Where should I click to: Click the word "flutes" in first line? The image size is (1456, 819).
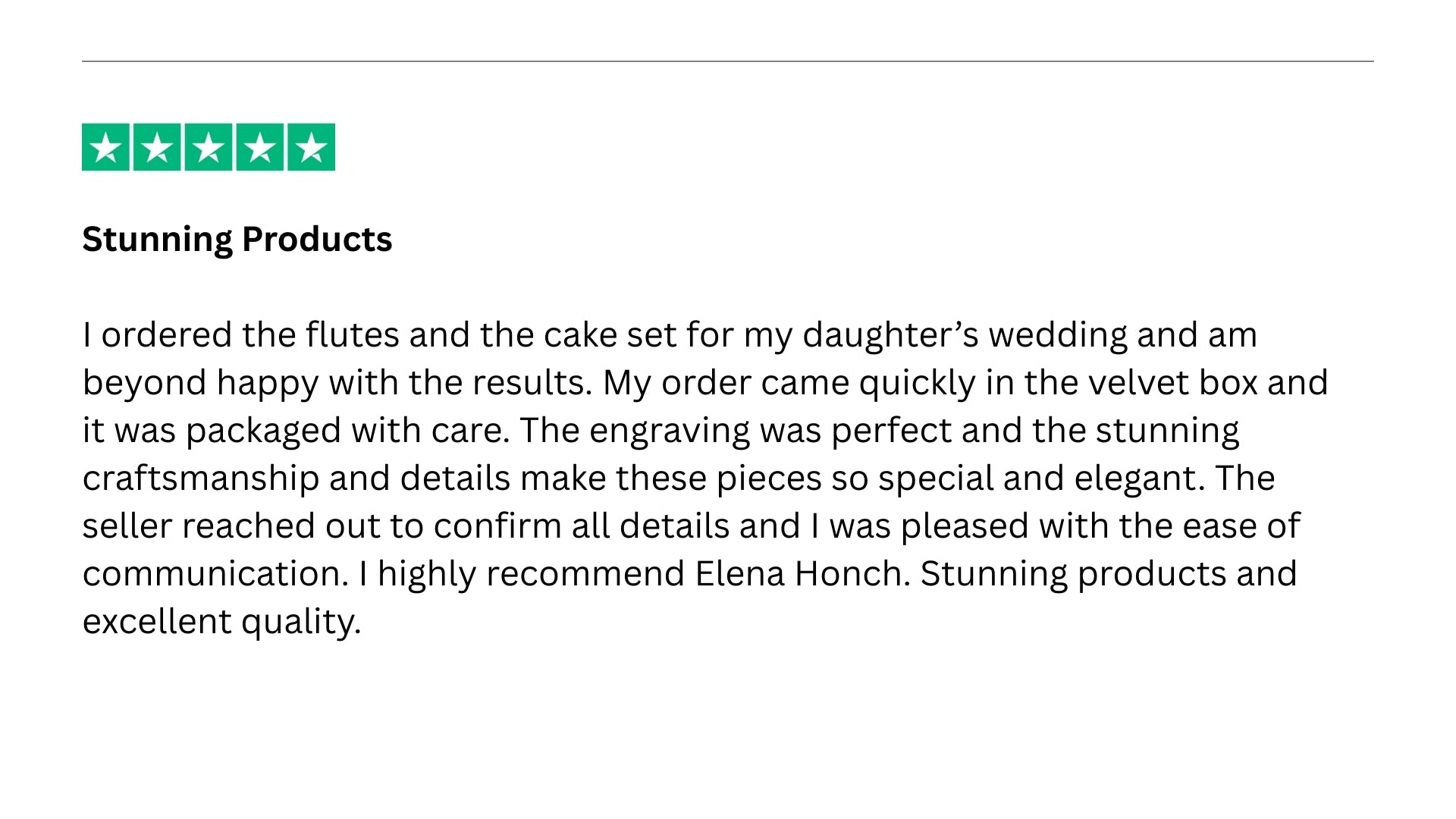coord(352,335)
